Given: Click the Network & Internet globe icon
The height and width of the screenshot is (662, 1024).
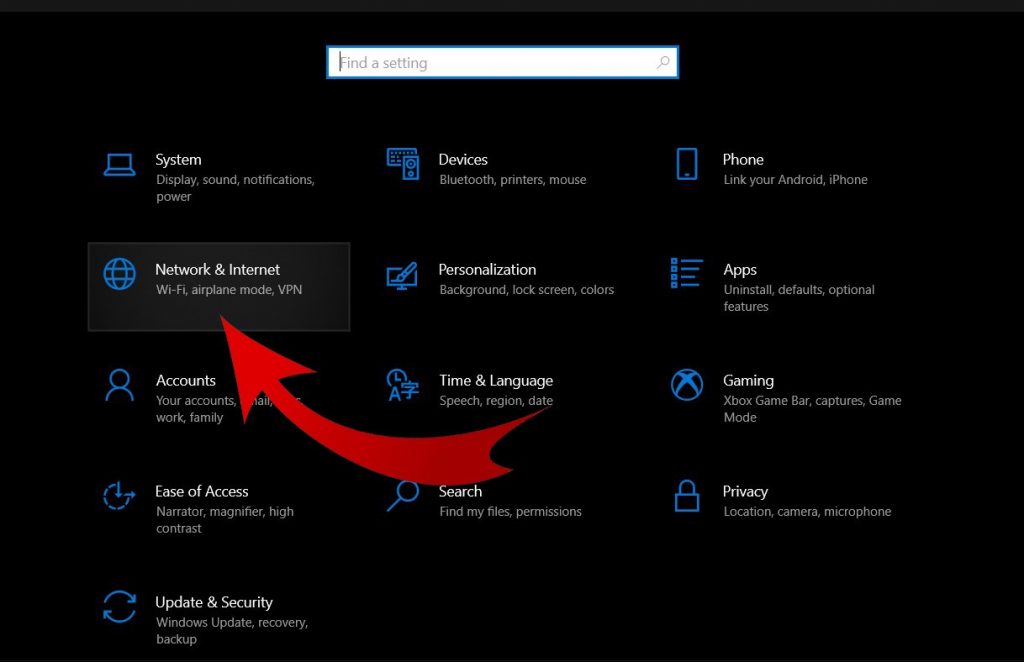Looking at the screenshot, I should [x=120, y=274].
